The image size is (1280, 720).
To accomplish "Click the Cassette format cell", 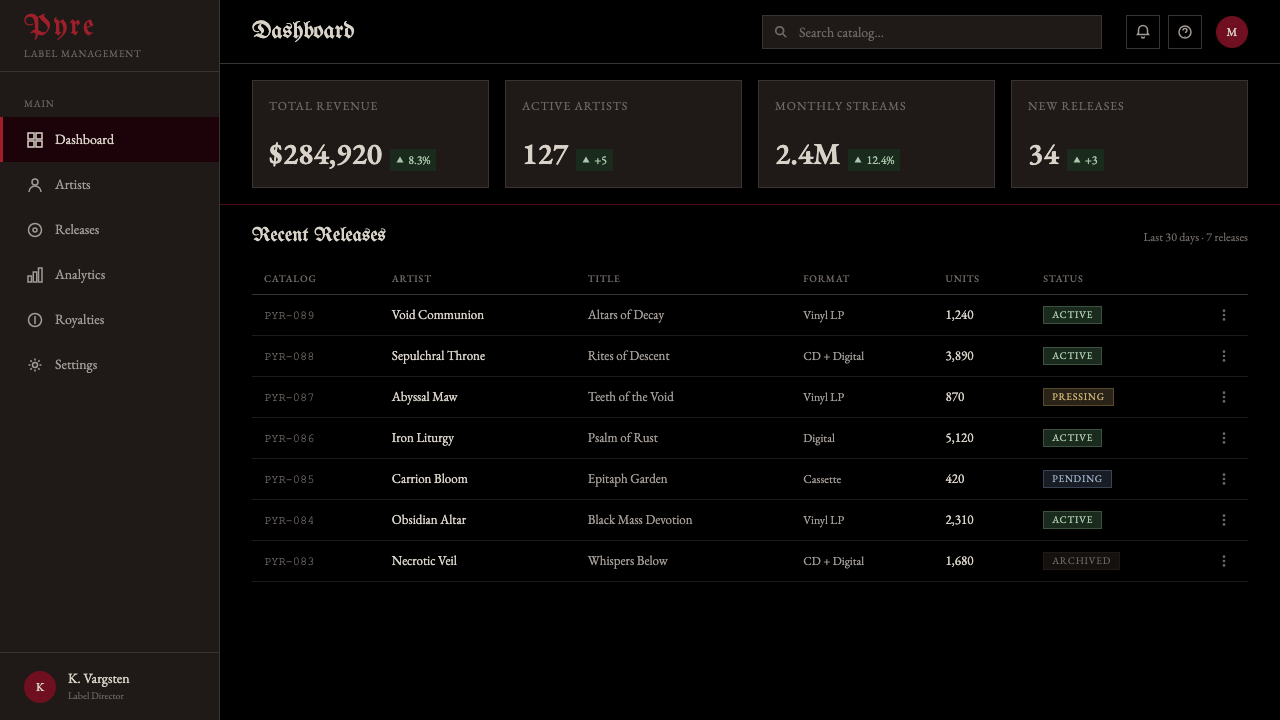I will pos(822,479).
